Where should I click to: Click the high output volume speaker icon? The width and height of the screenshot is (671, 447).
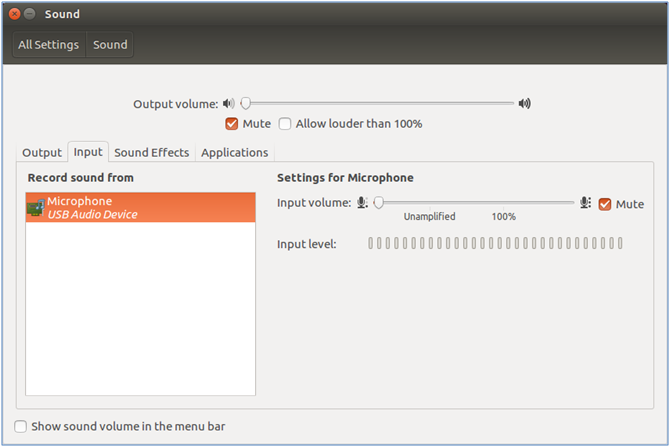point(525,103)
